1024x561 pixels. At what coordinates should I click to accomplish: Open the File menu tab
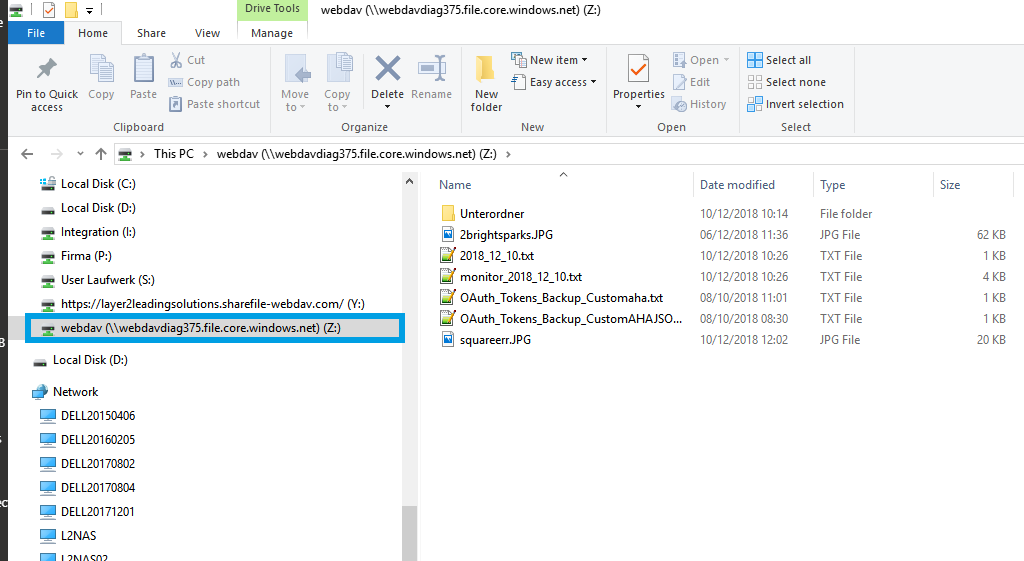tap(36, 33)
